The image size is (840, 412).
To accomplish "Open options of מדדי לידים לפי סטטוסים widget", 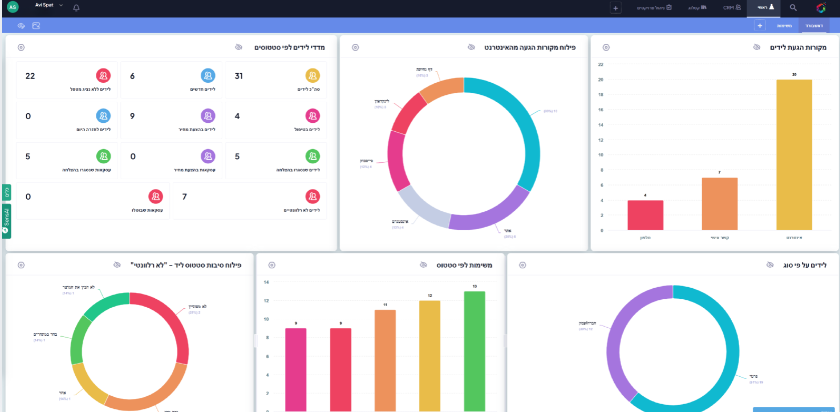I will (x=21, y=47).
